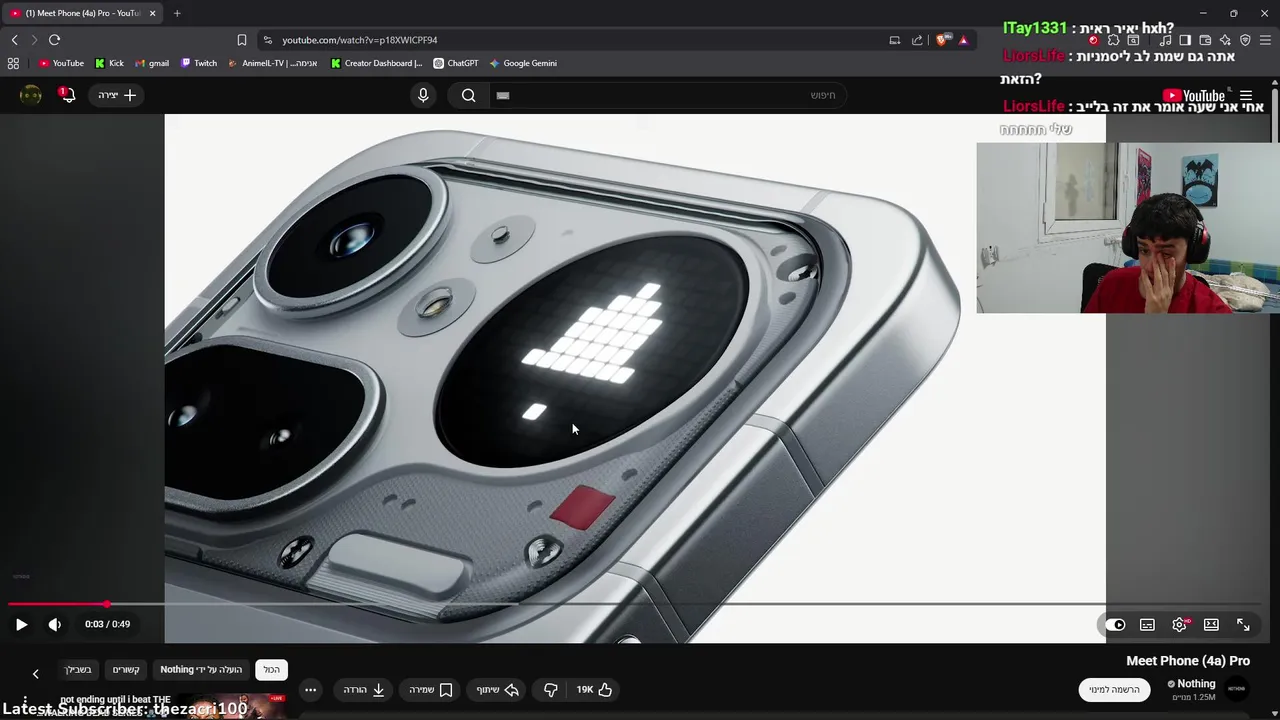This screenshot has height=720, width=1280.
Task: Click the cast/install icon in address bar
Action: [x=895, y=40]
